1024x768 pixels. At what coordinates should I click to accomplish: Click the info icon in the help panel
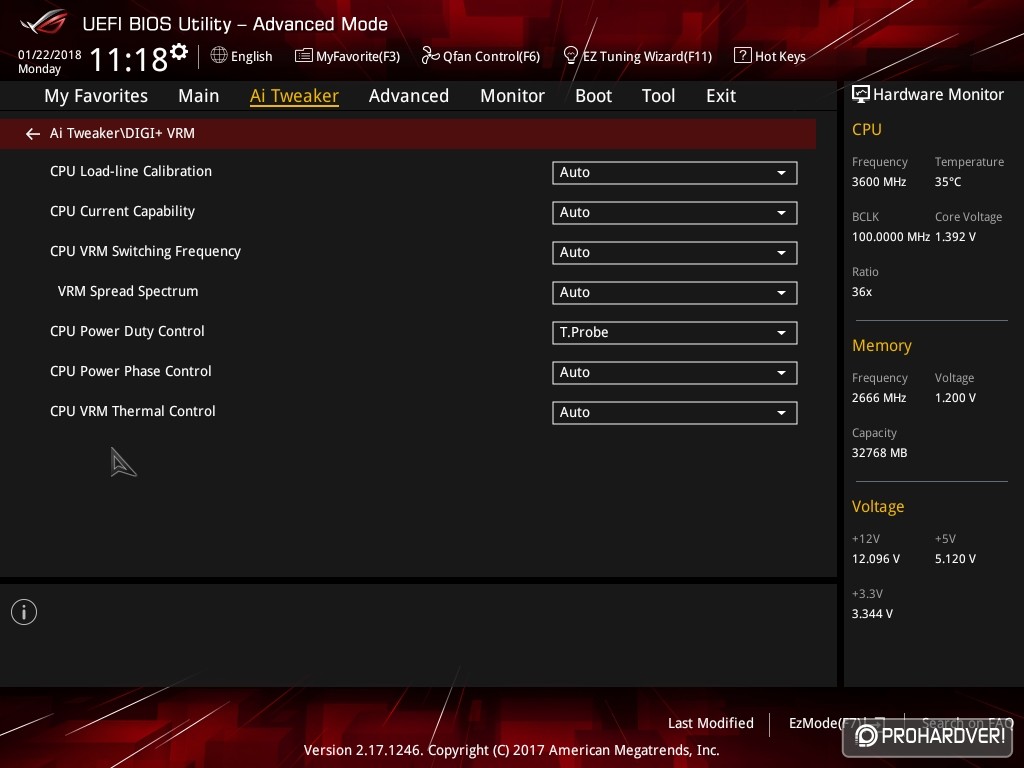pos(24,612)
